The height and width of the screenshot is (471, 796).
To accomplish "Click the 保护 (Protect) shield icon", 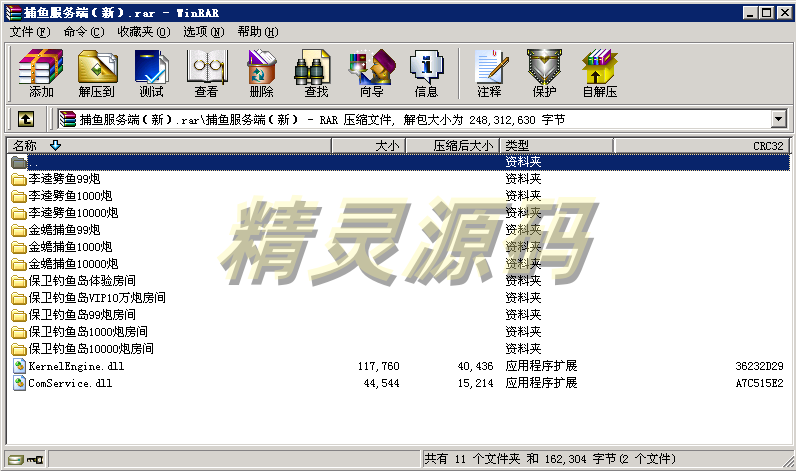I will [x=544, y=66].
